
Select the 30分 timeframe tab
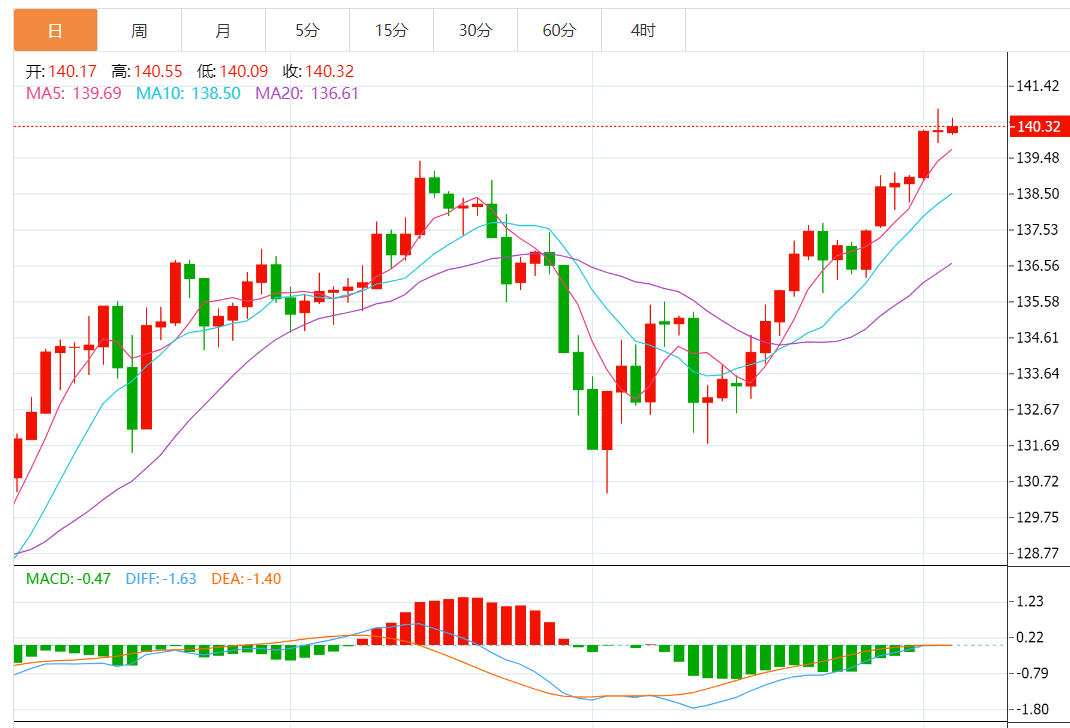coord(475,30)
